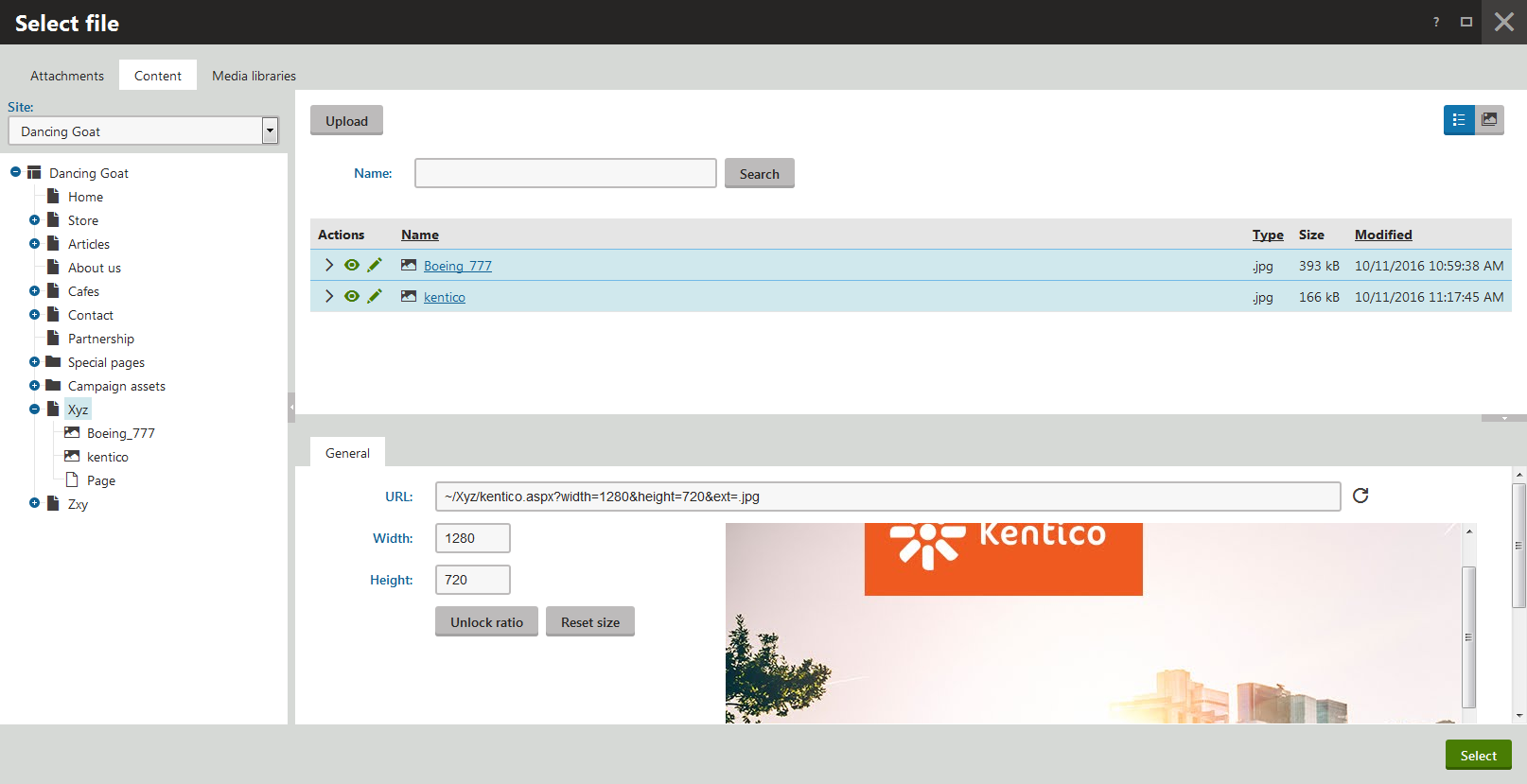Click the select arrow for Boeing_777 row

tap(329, 266)
